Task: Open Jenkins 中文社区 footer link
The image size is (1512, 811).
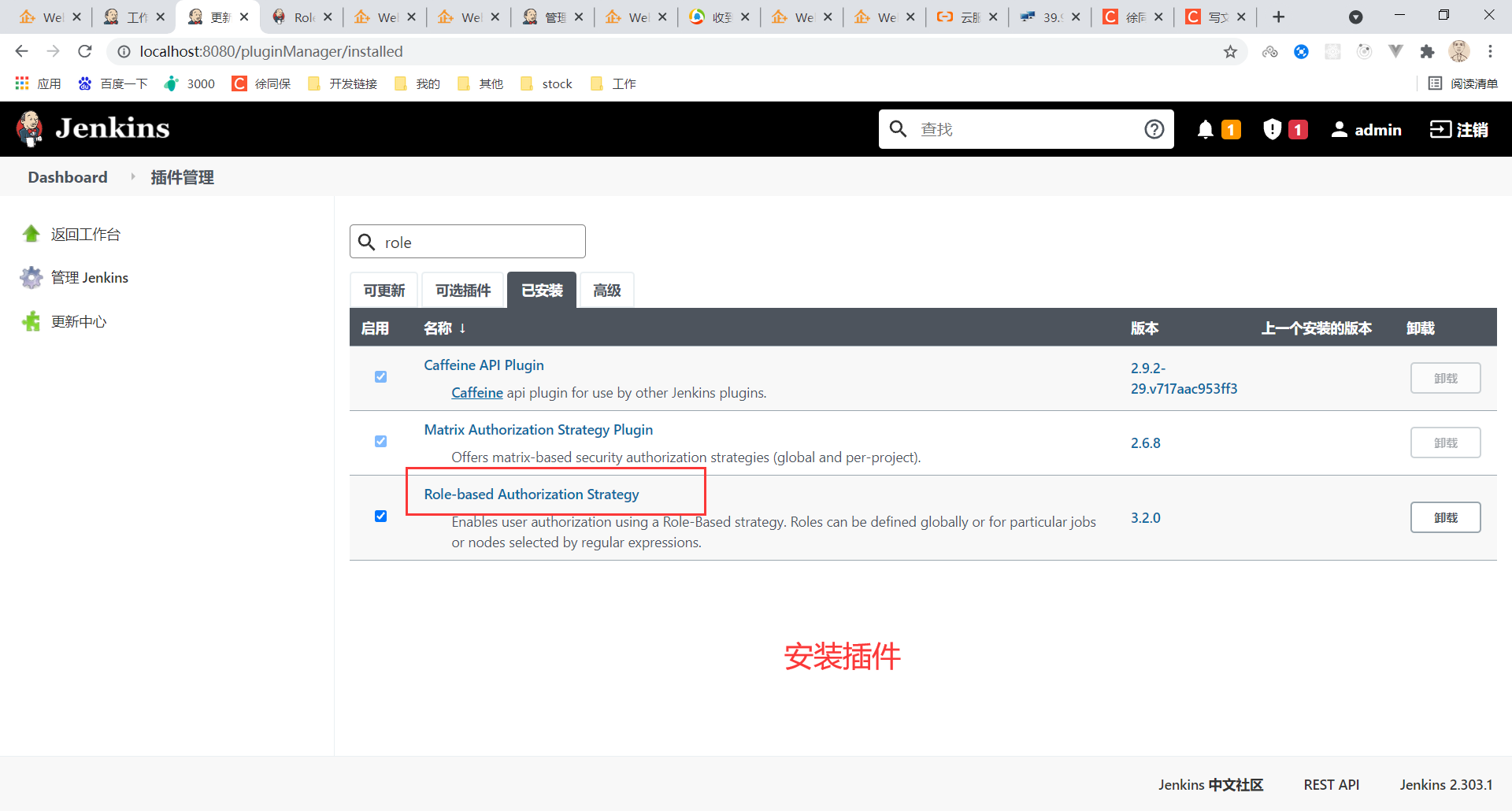Action: click(x=1210, y=785)
